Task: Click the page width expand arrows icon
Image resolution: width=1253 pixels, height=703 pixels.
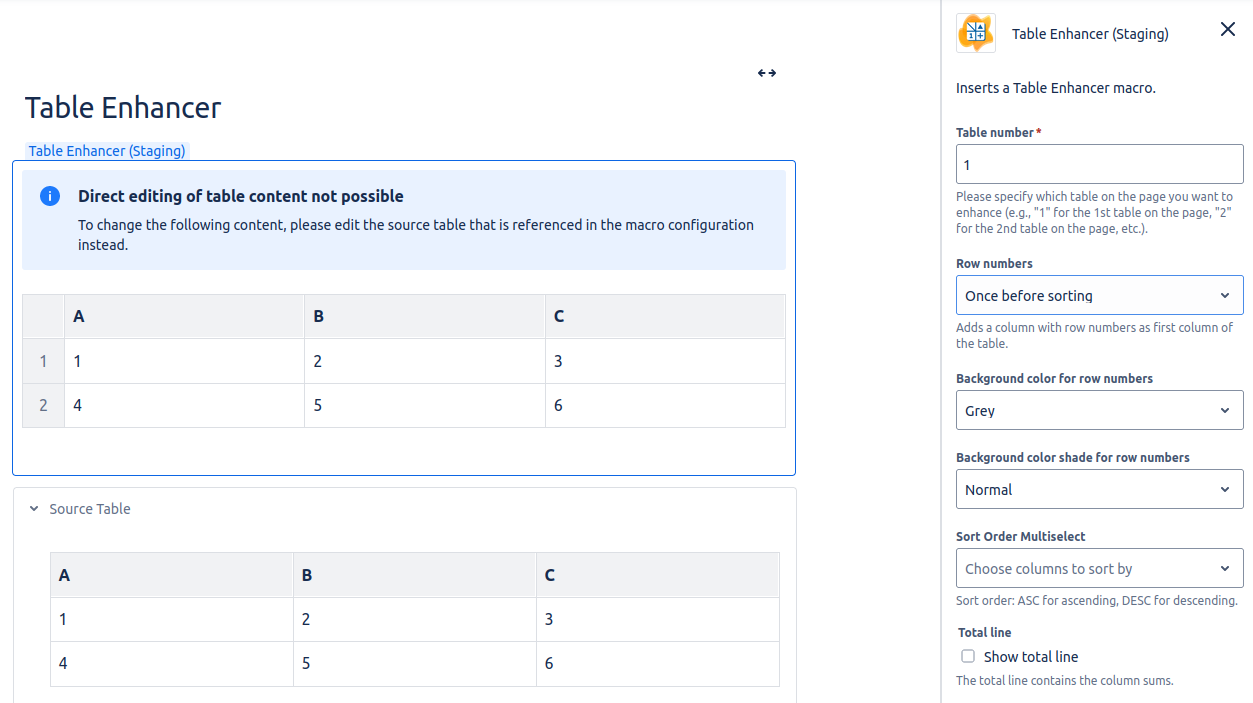Action: pyautogui.click(x=766, y=73)
